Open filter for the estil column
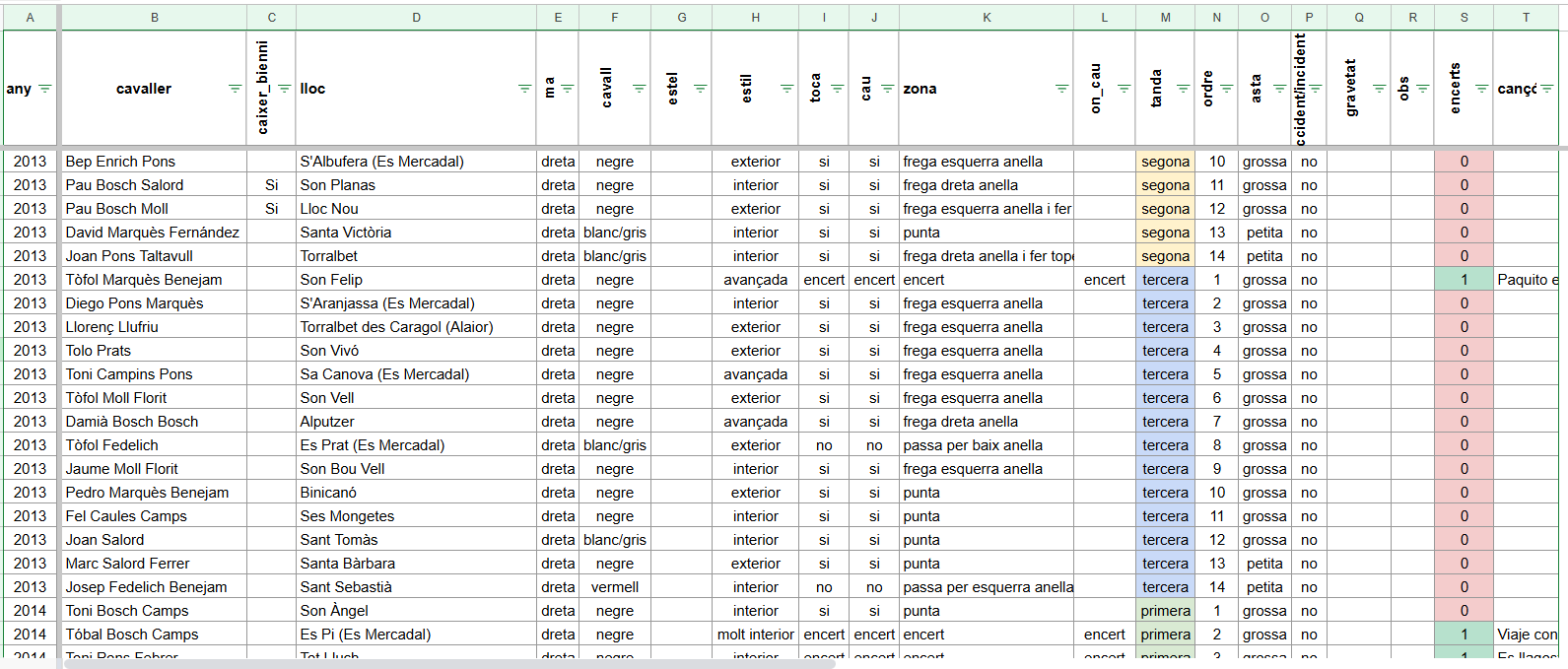This screenshot has height=669, width=1568. 786,89
